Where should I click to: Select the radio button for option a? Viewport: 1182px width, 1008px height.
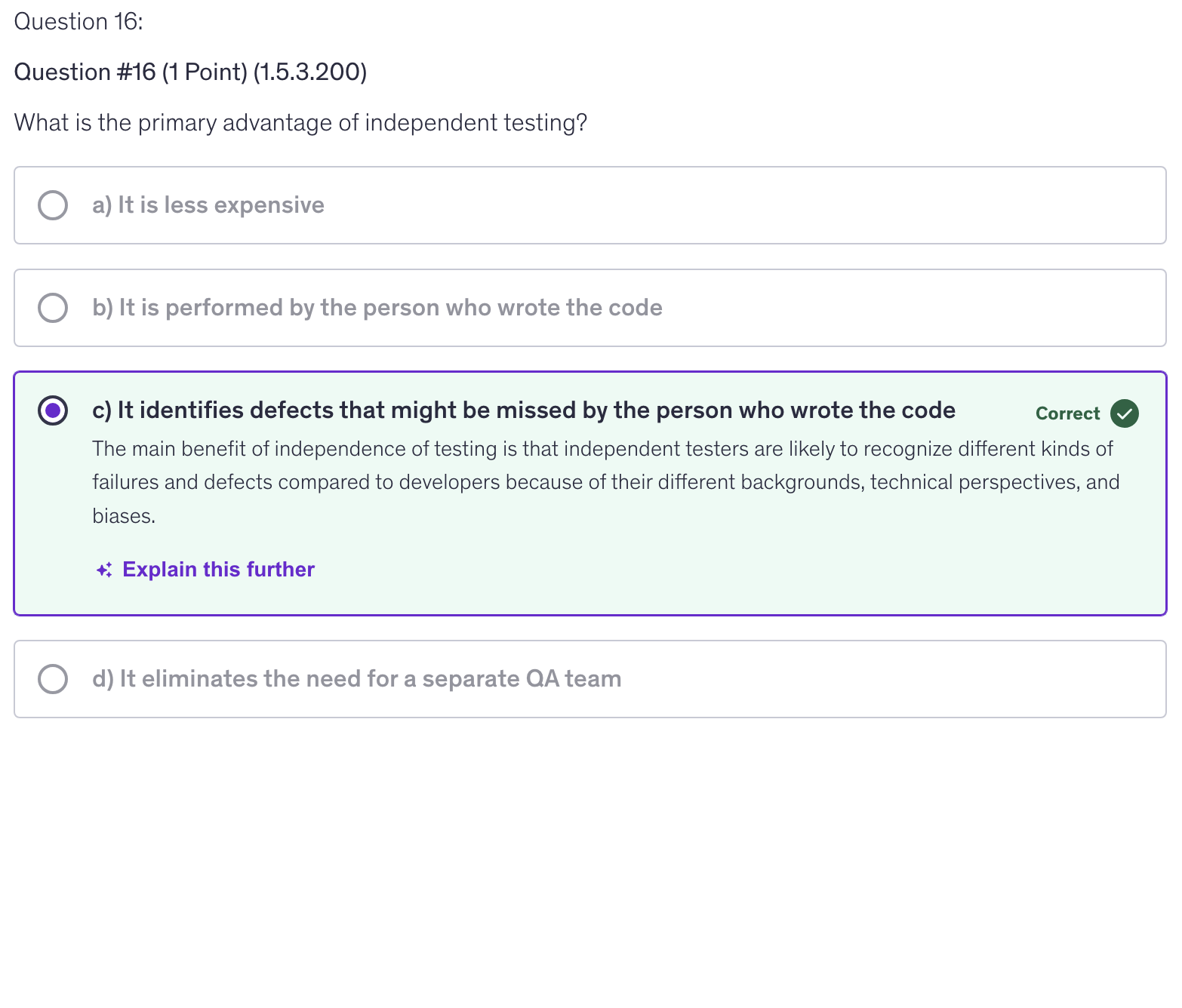click(53, 205)
